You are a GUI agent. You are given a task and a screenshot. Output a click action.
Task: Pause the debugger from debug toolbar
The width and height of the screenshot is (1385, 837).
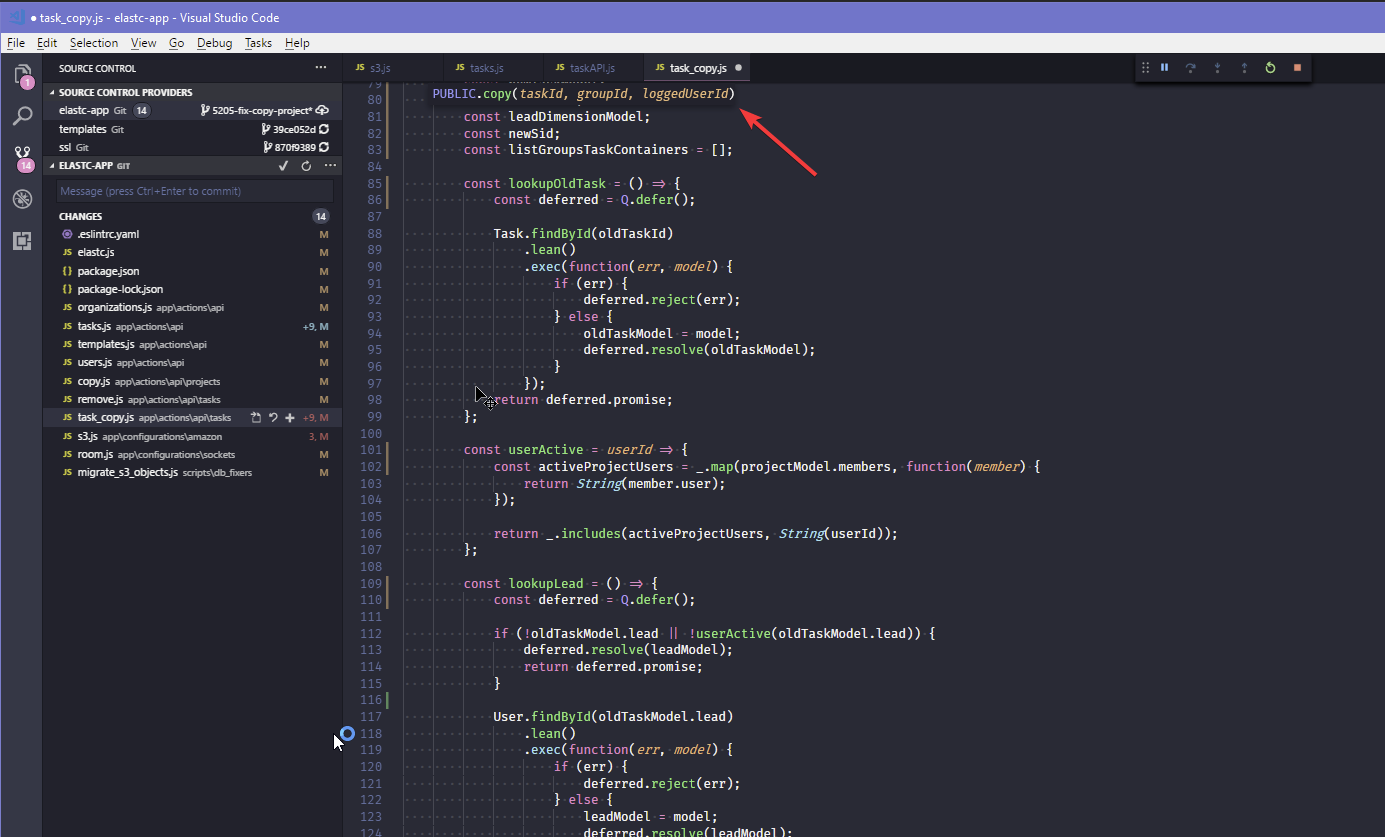(1165, 68)
